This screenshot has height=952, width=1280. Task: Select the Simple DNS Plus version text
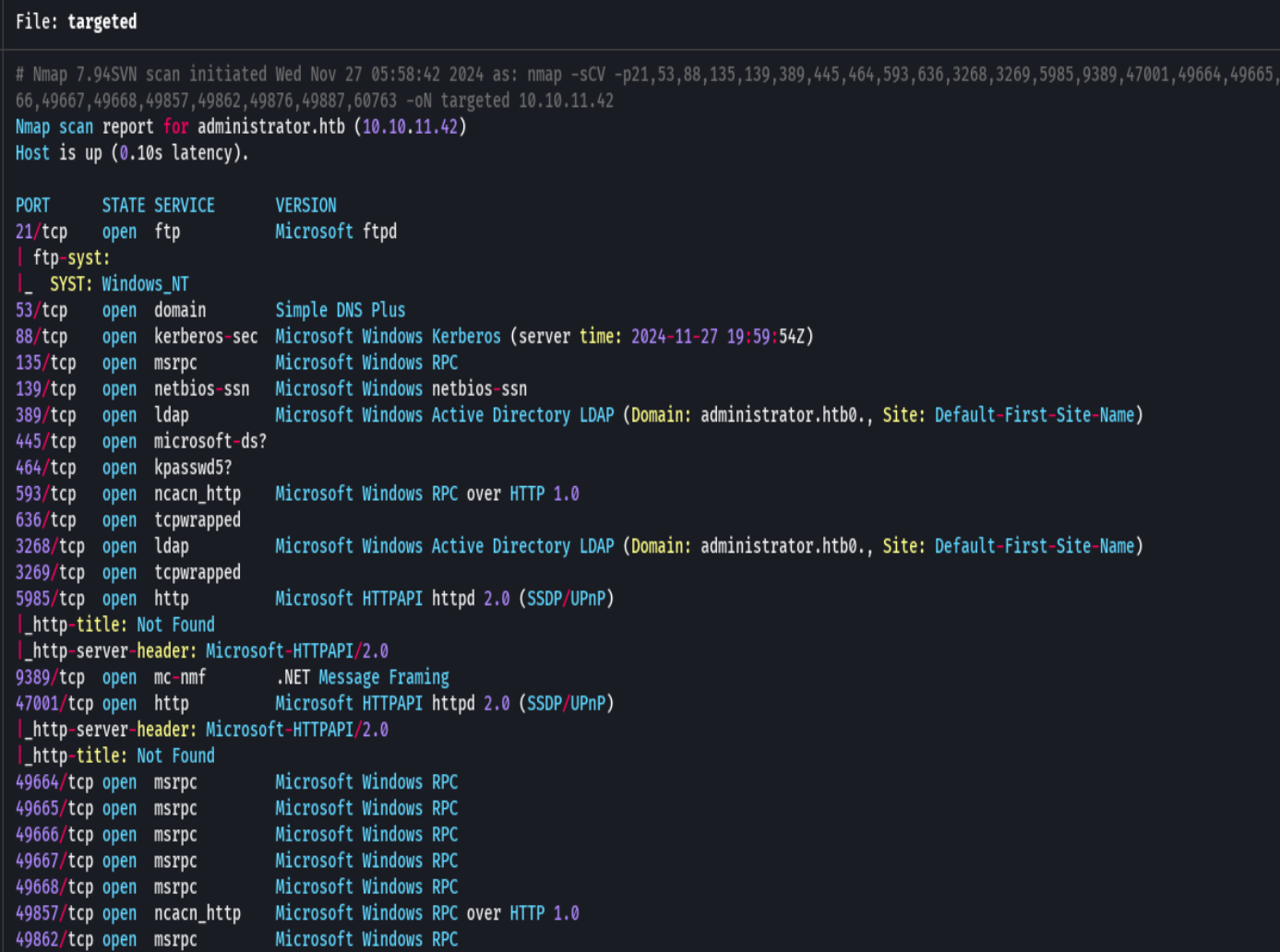[x=340, y=310]
